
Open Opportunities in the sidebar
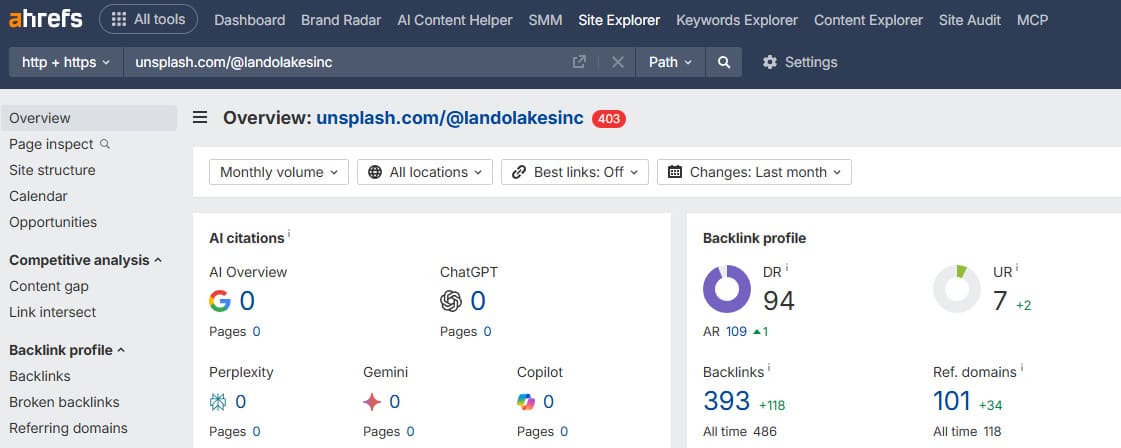point(53,222)
